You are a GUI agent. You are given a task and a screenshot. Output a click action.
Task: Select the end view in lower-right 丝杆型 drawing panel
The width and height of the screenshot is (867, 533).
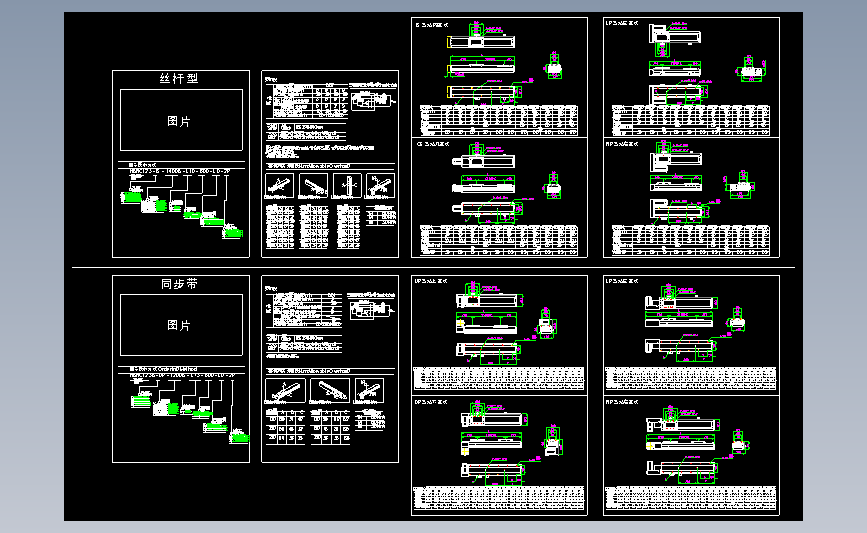pos(739,186)
